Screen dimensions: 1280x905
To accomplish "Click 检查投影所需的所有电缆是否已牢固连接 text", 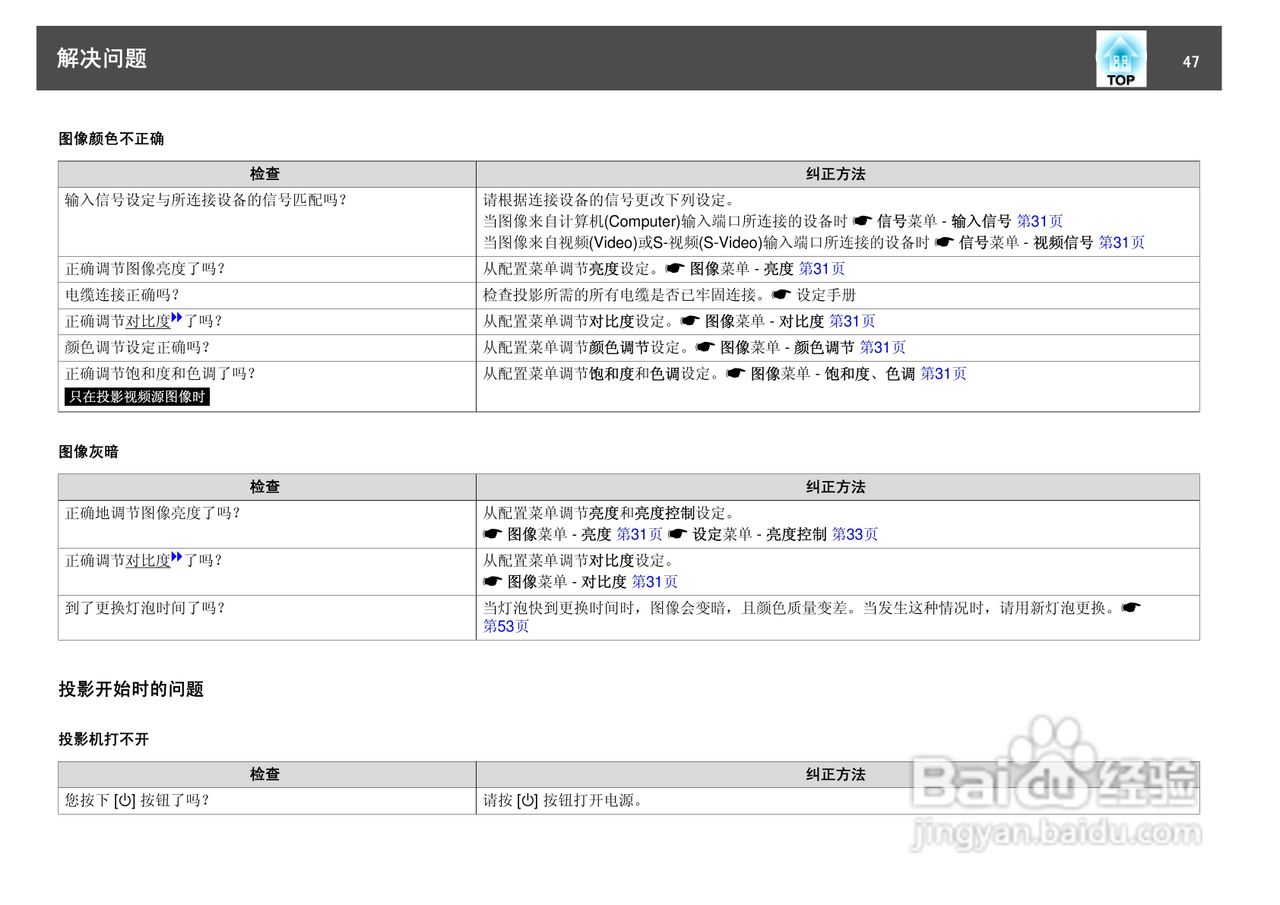I will [x=625, y=295].
